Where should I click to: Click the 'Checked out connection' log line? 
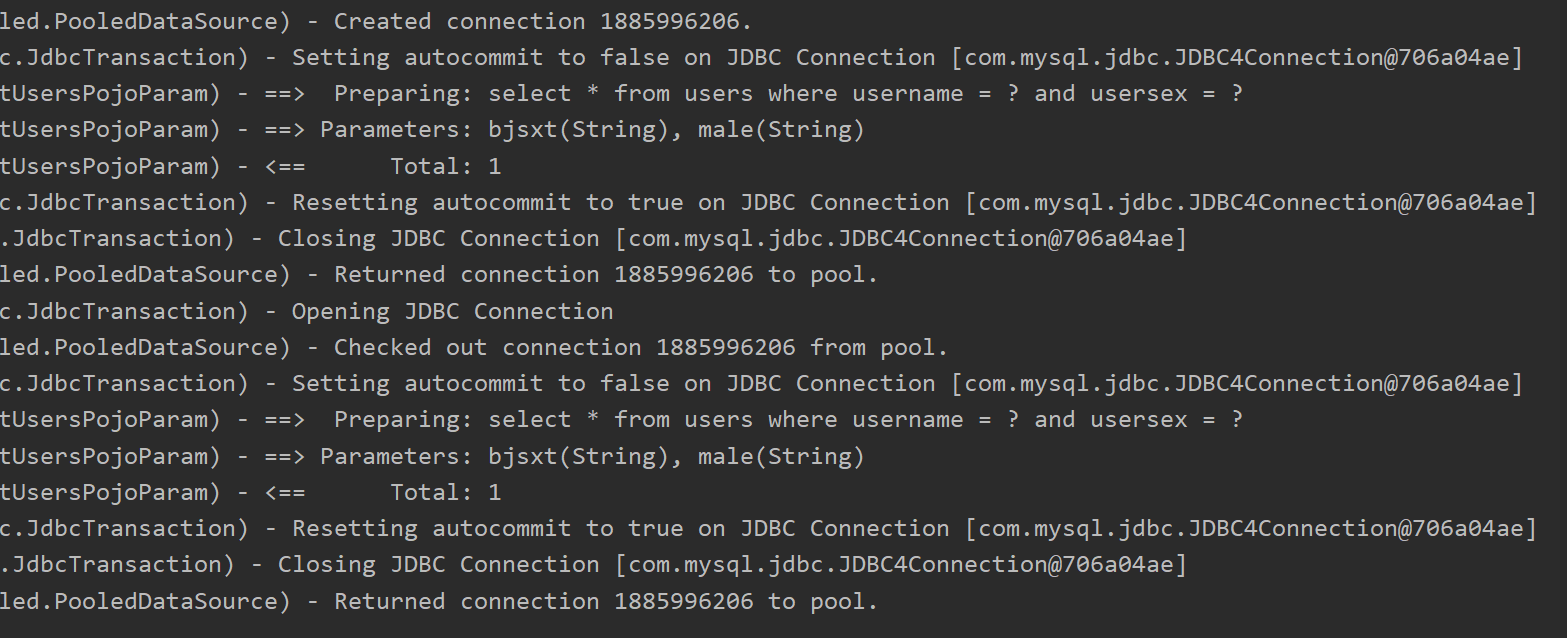(474, 347)
